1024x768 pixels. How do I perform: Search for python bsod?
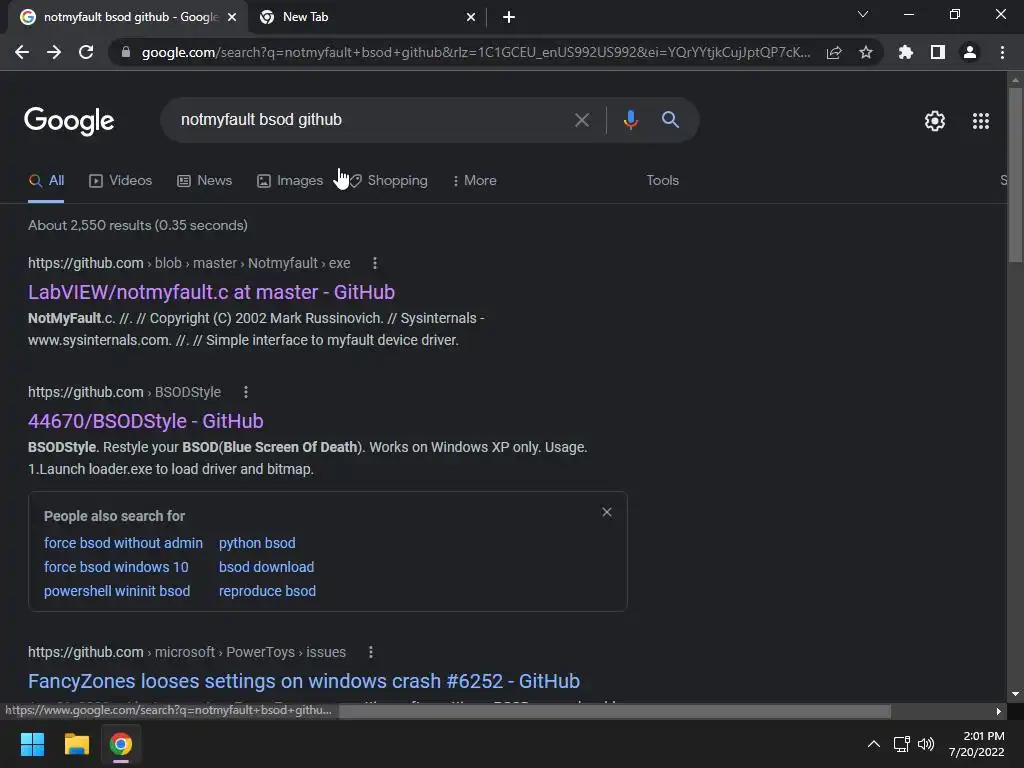click(x=257, y=543)
